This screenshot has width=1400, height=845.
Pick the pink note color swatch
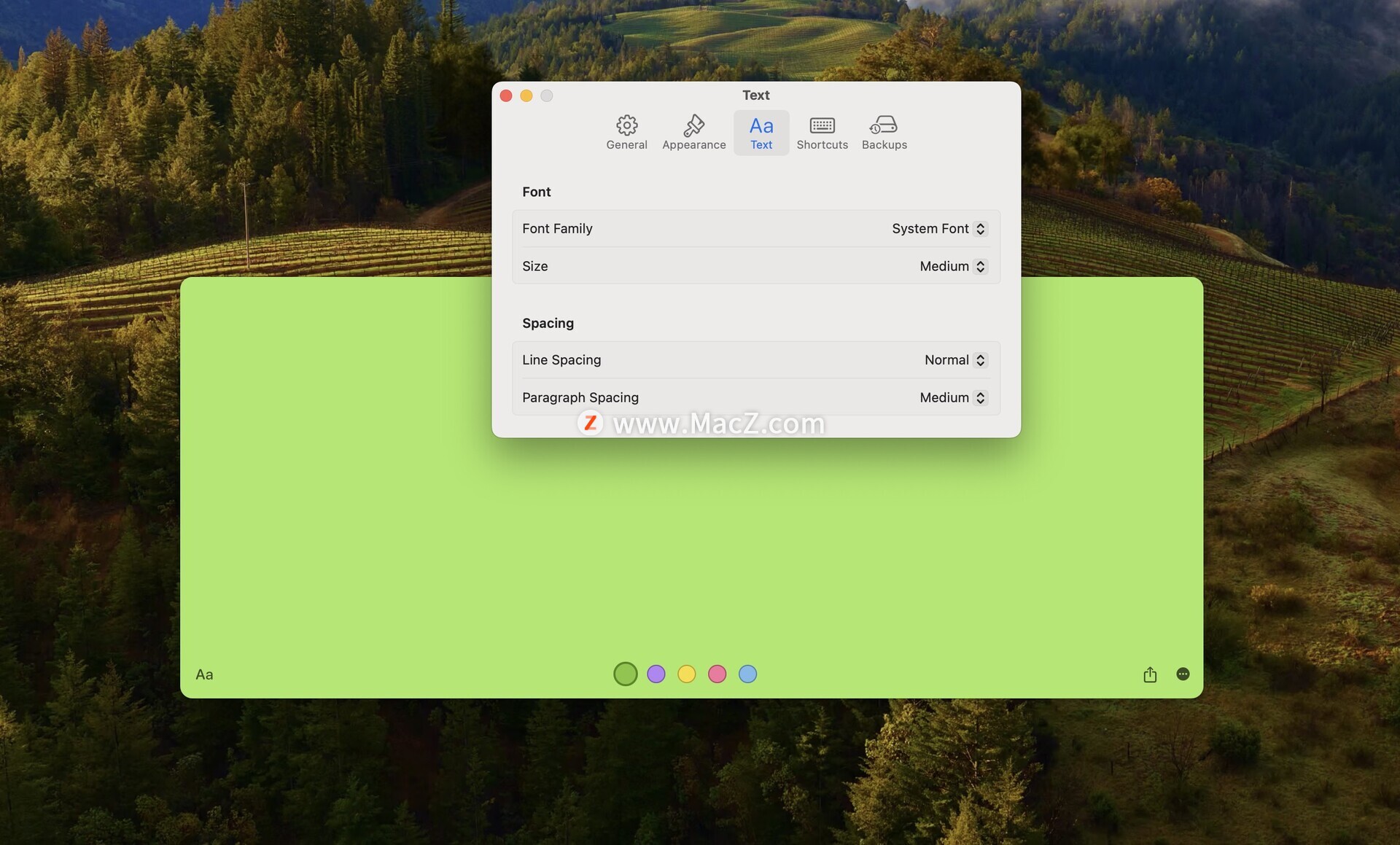(x=717, y=674)
